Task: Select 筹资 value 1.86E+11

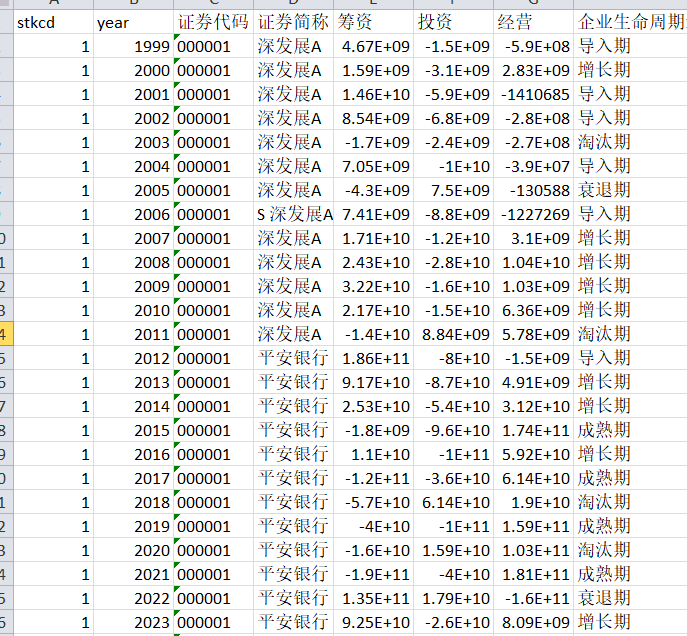Action: (373, 359)
